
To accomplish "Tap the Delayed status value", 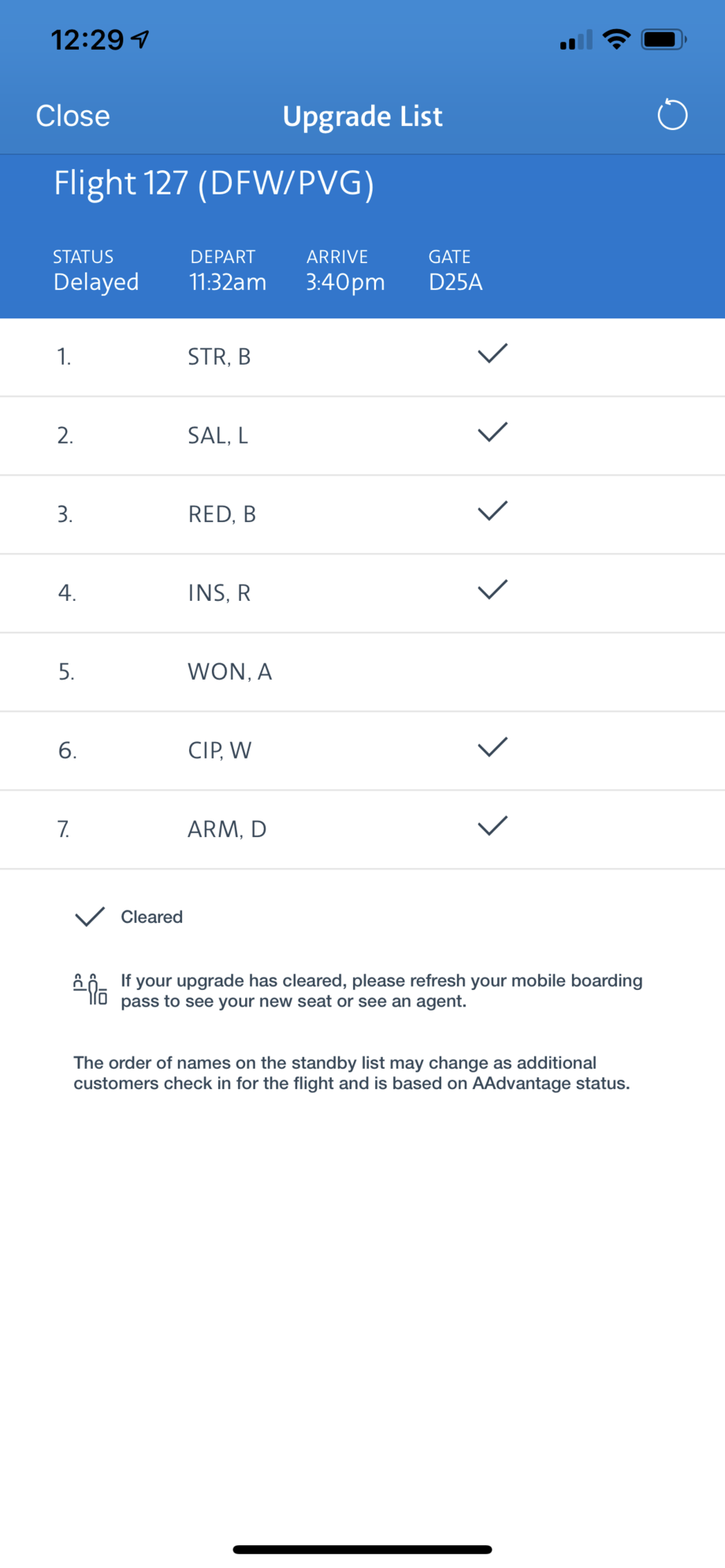I will (x=96, y=282).
